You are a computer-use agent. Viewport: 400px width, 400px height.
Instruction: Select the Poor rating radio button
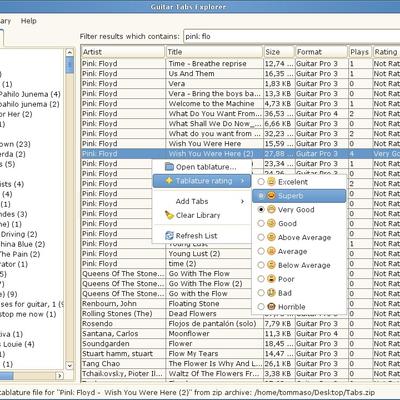click(261, 279)
